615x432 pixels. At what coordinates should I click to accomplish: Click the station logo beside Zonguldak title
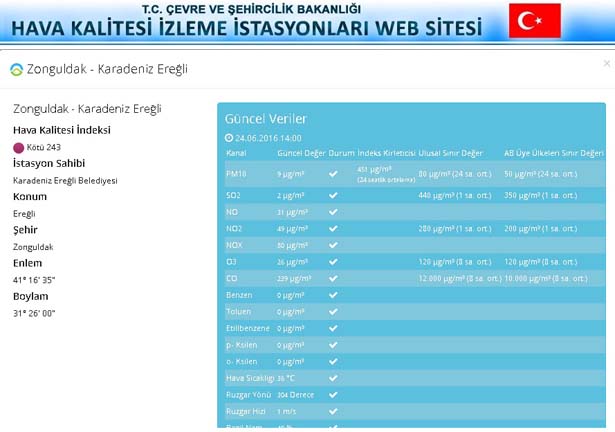coord(16,69)
